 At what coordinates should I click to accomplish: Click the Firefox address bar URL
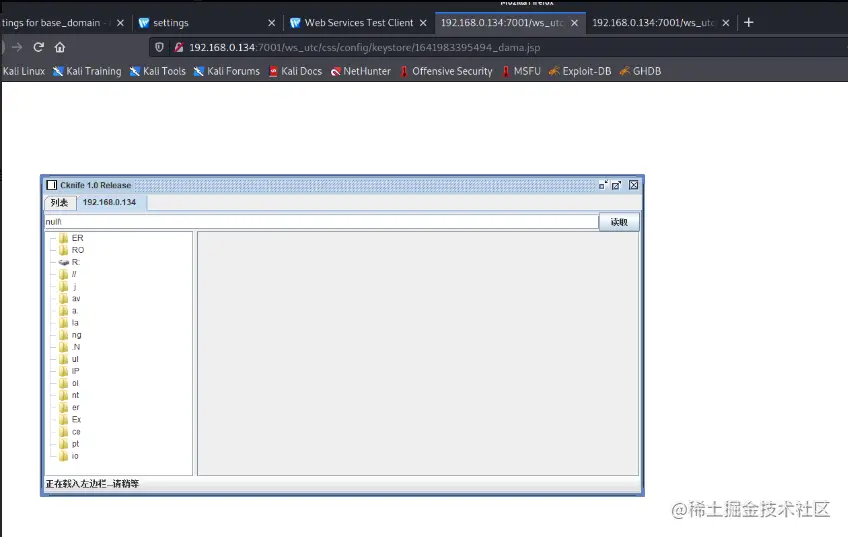[x=365, y=47]
